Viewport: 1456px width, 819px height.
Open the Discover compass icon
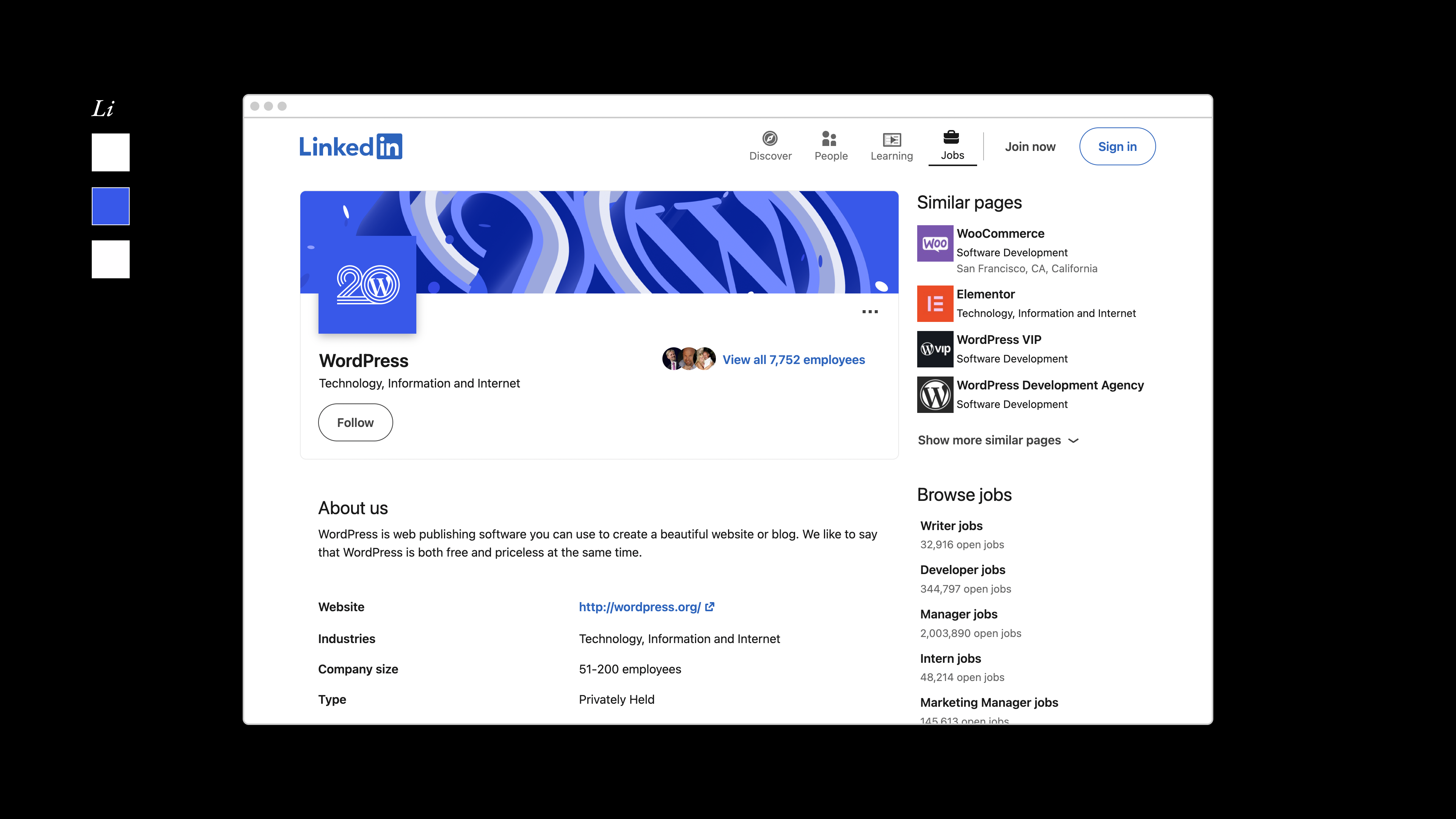(770, 138)
